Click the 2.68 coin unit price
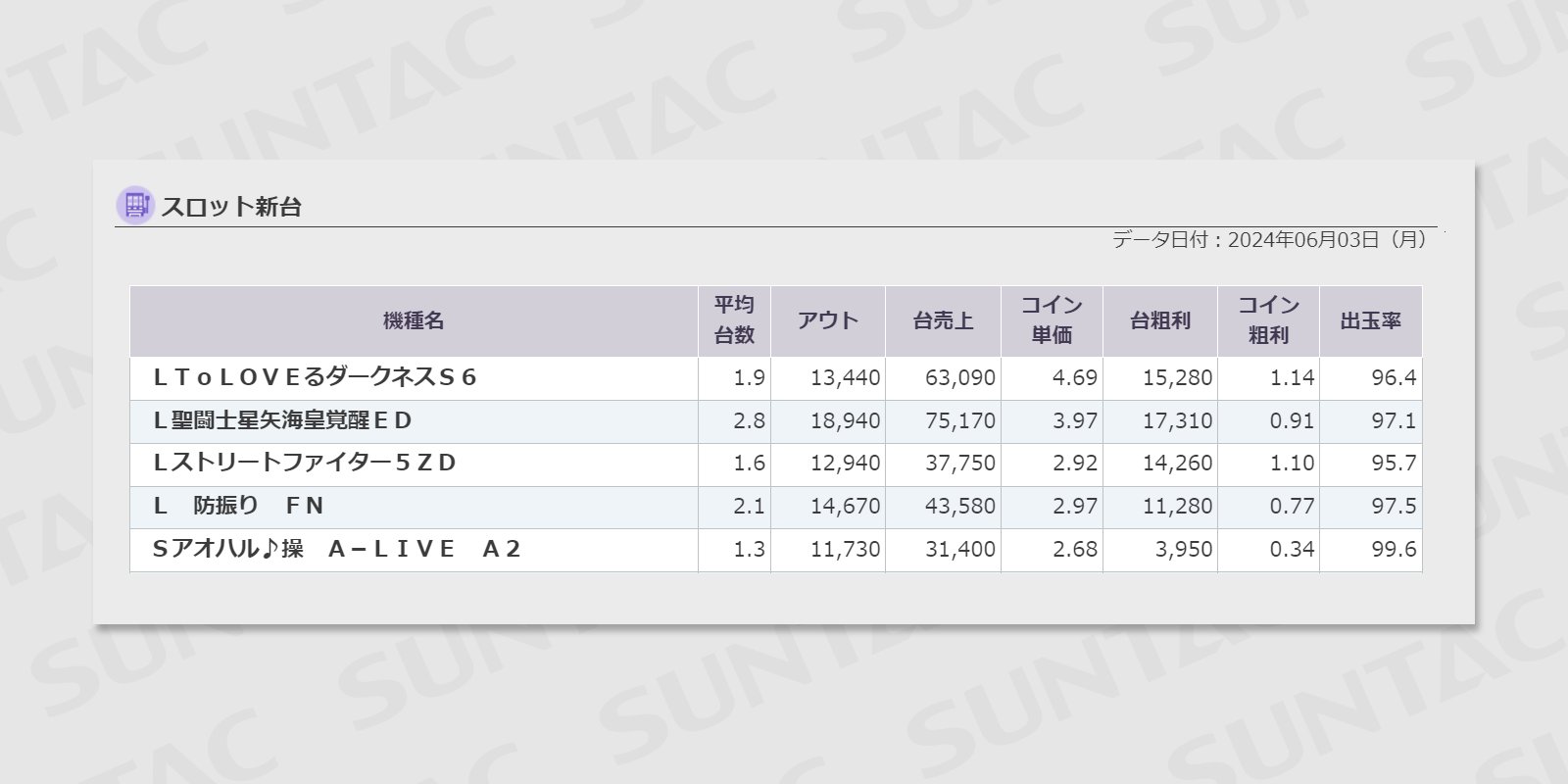This screenshot has width=1568, height=784. (x=1074, y=550)
